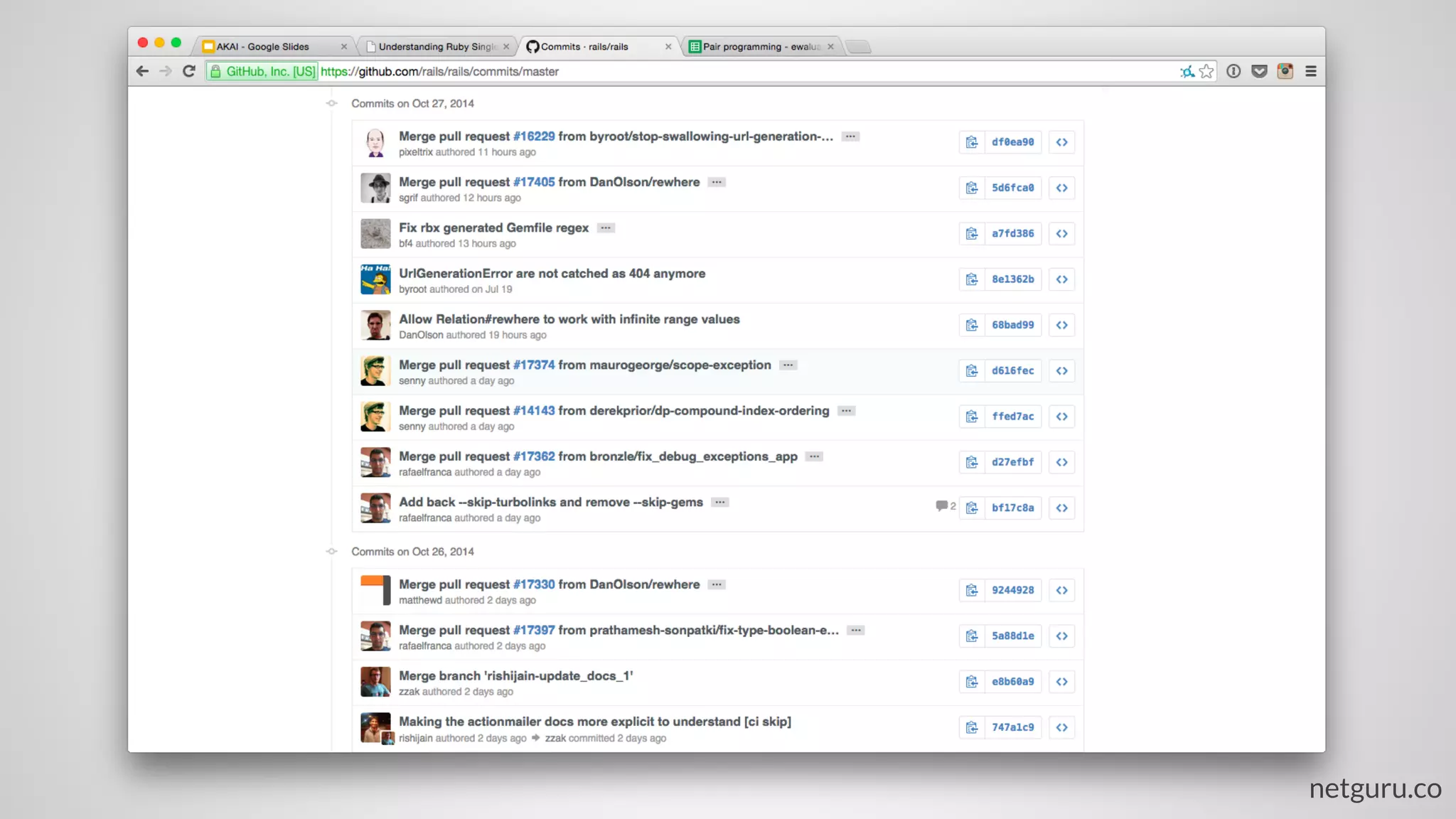Open comments on skip-turbolinks commit
Screen dimensions: 1456x819
945,506
